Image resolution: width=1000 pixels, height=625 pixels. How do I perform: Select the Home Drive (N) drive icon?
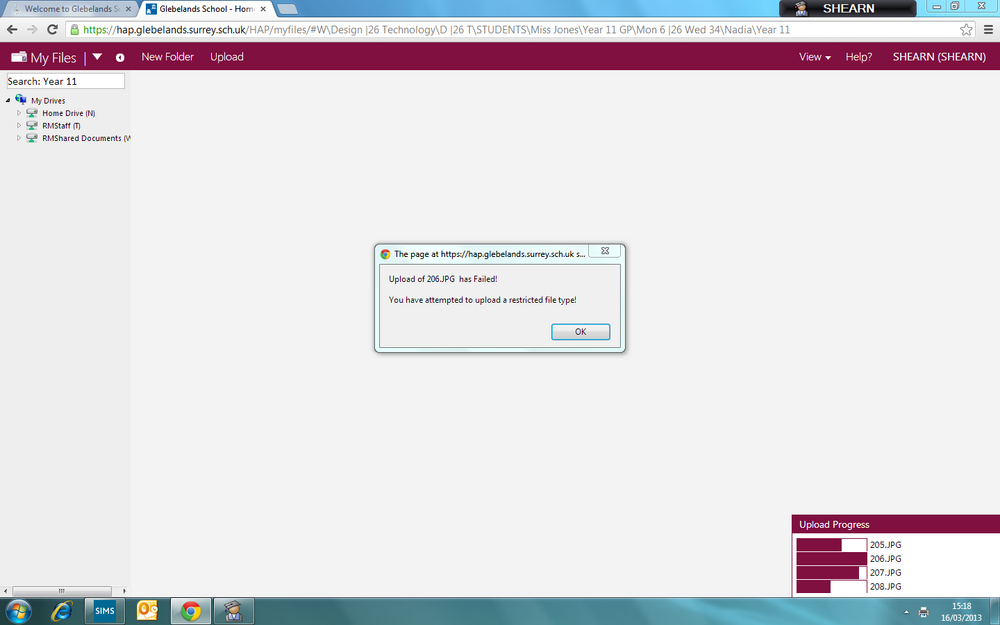[32, 113]
